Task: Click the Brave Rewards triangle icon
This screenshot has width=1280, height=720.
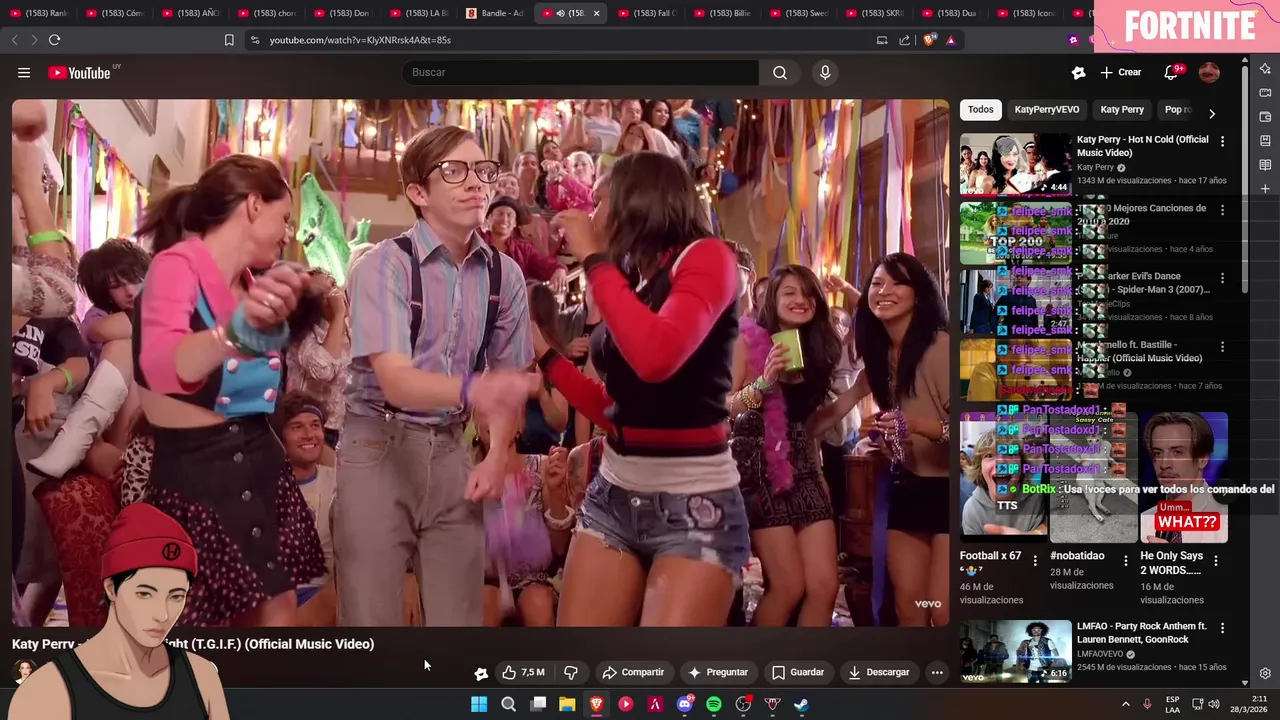Action: 951,40
